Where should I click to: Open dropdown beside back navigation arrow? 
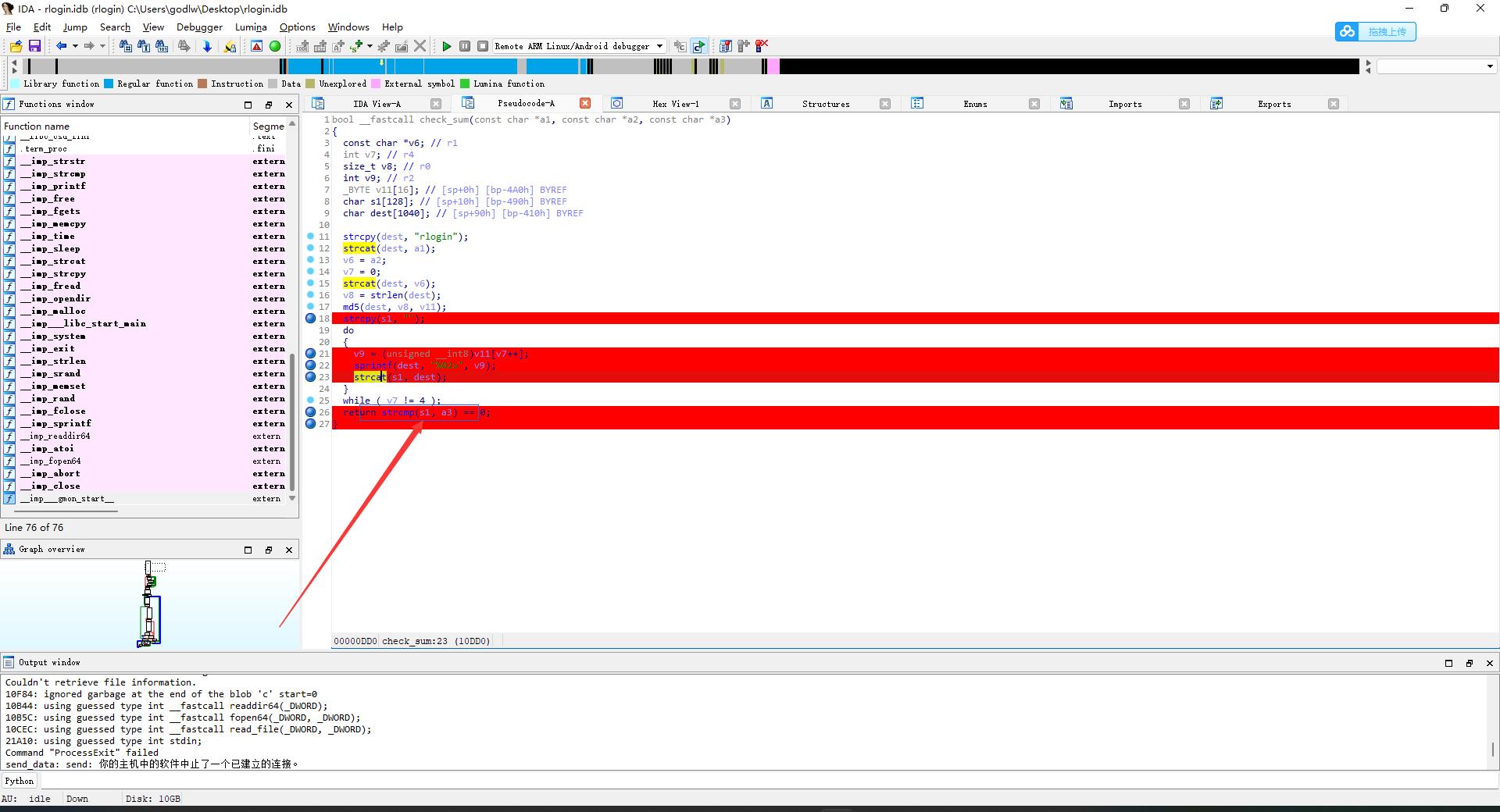(75, 47)
